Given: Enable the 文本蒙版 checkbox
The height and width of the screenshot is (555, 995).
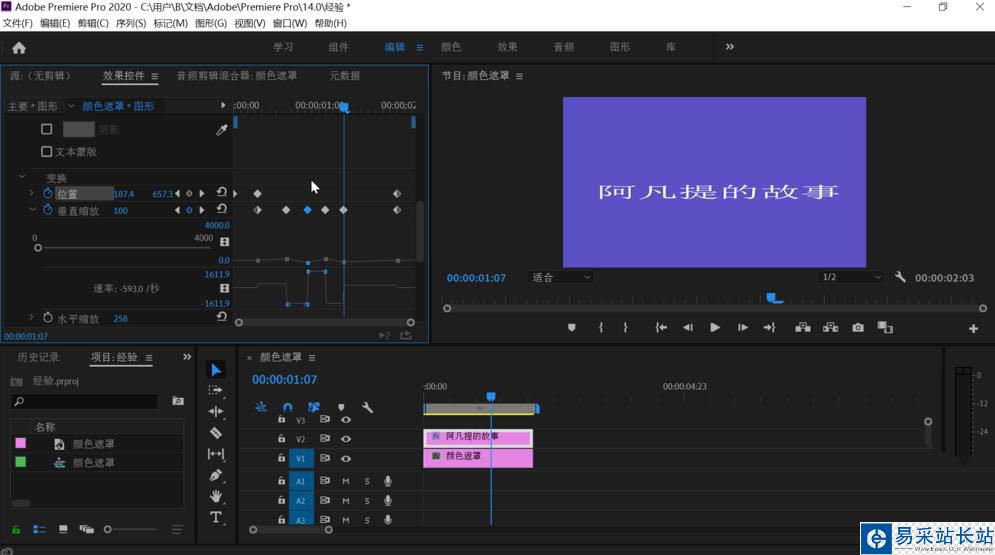Looking at the screenshot, I should tap(46, 152).
